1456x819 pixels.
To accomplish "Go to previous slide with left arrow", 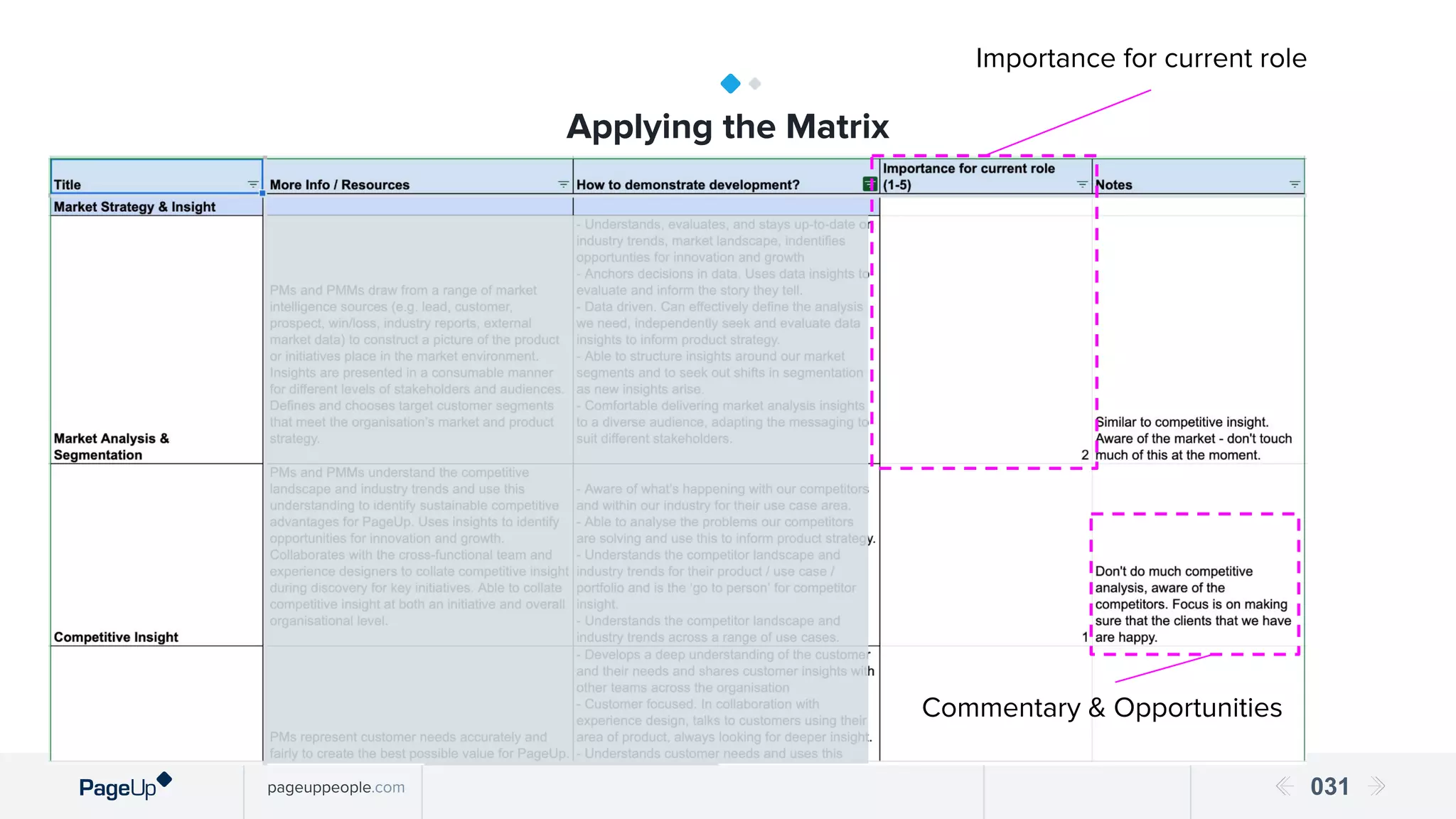I will point(1284,786).
